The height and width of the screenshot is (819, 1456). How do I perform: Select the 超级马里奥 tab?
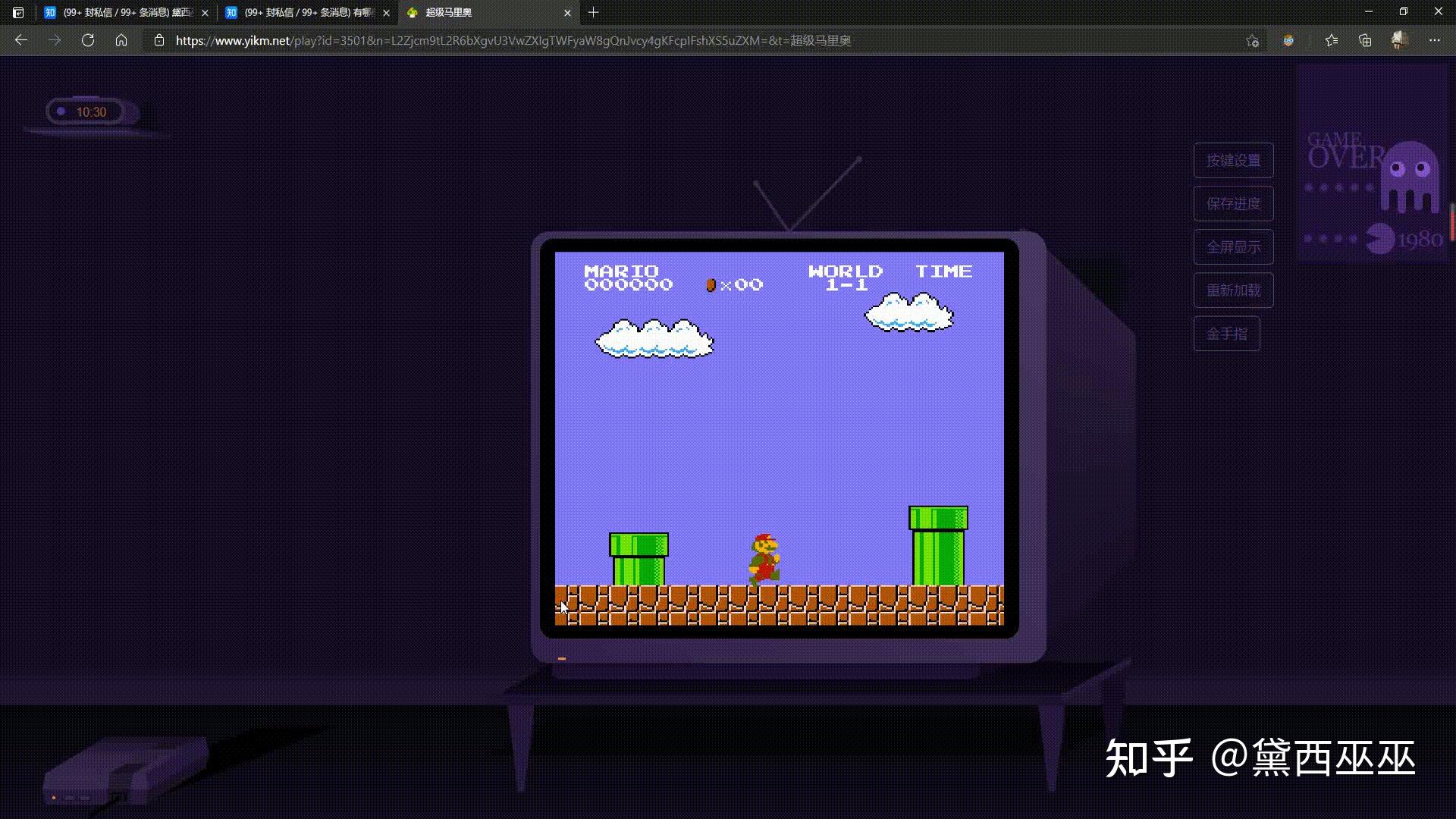[x=488, y=13]
